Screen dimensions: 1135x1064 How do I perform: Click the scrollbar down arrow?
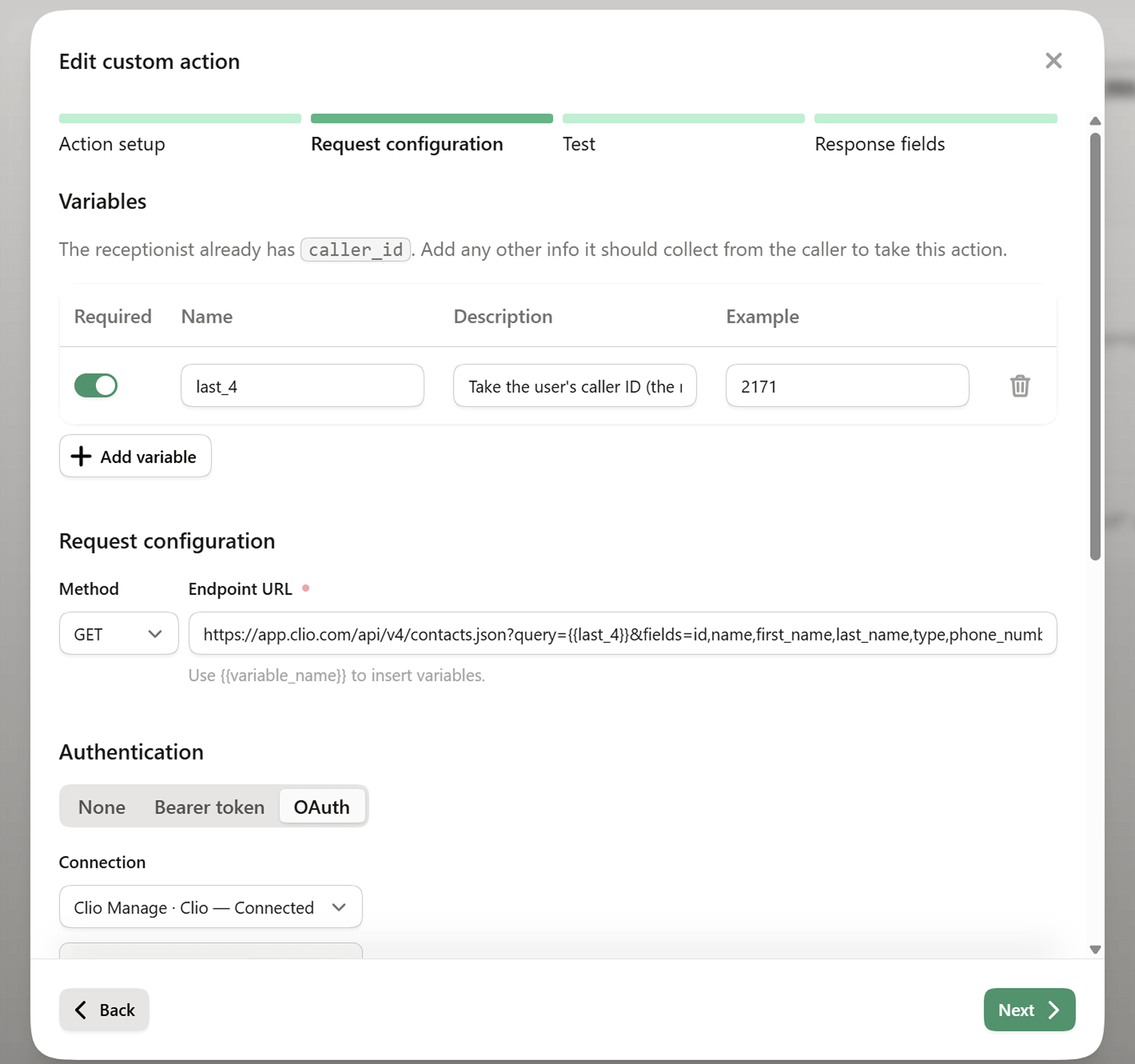click(x=1095, y=949)
